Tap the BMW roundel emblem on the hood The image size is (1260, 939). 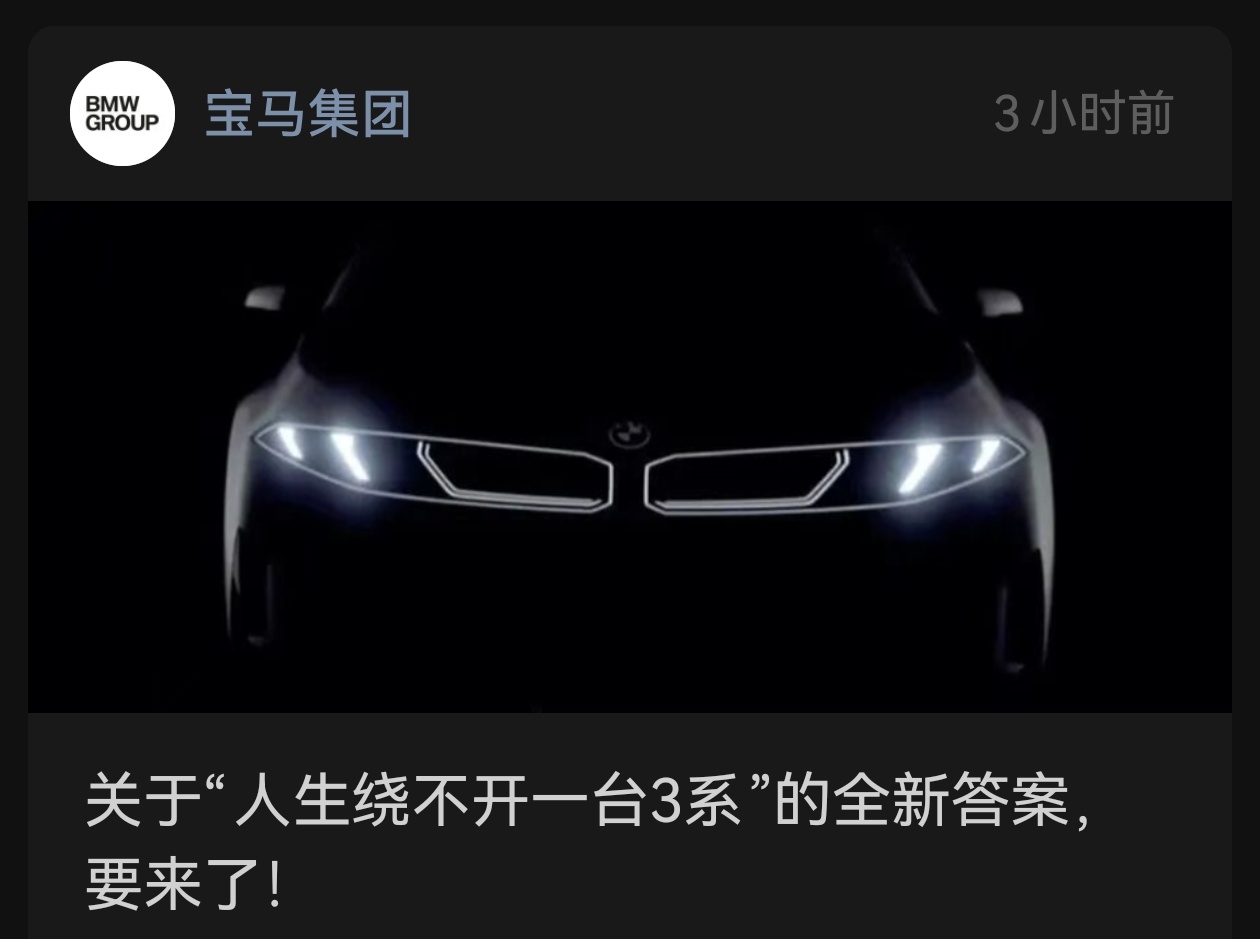[630, 433]
